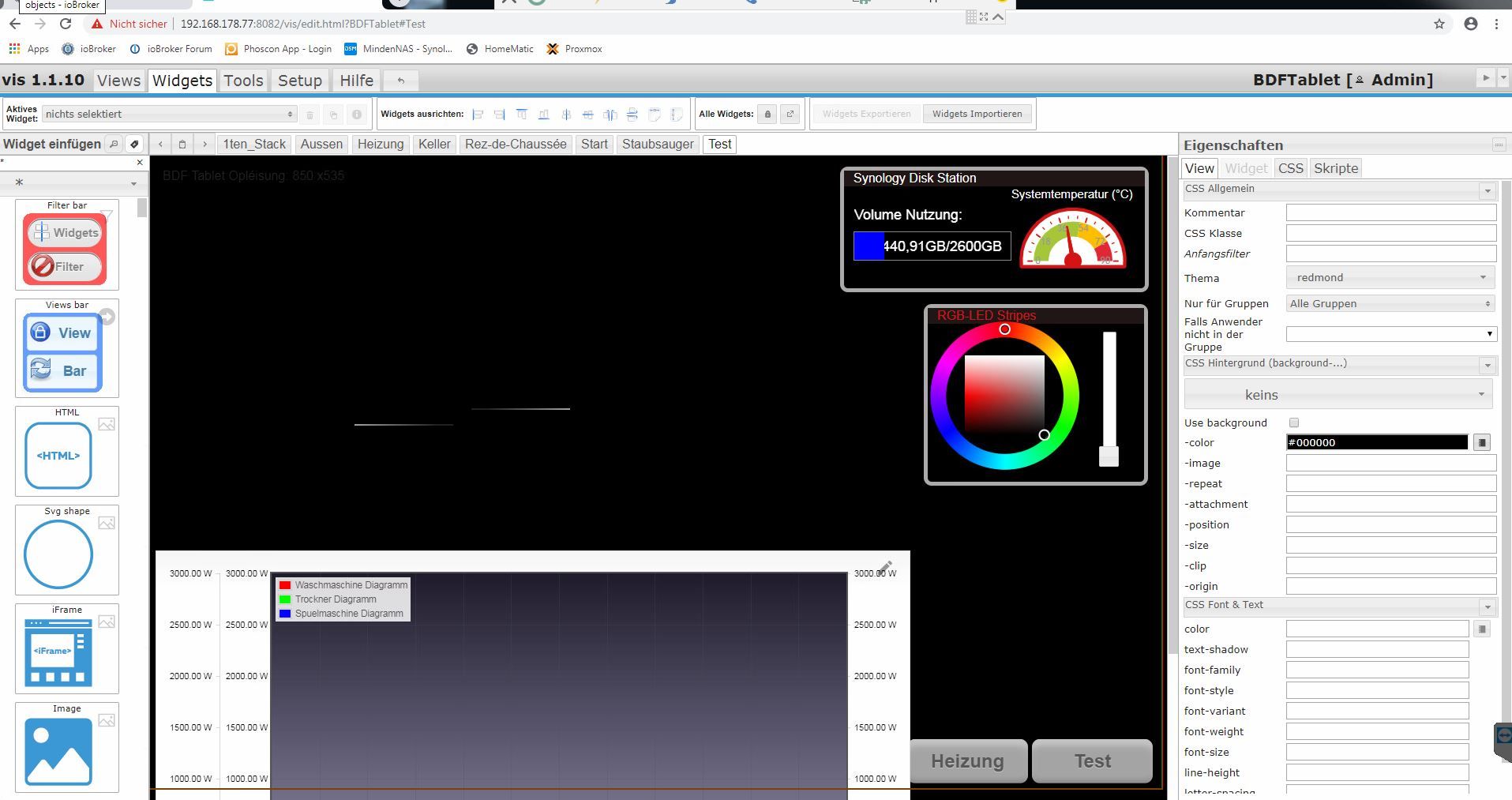Click the widget info icon
This screenshot has height=800, width=1512.
pos(357,115)
